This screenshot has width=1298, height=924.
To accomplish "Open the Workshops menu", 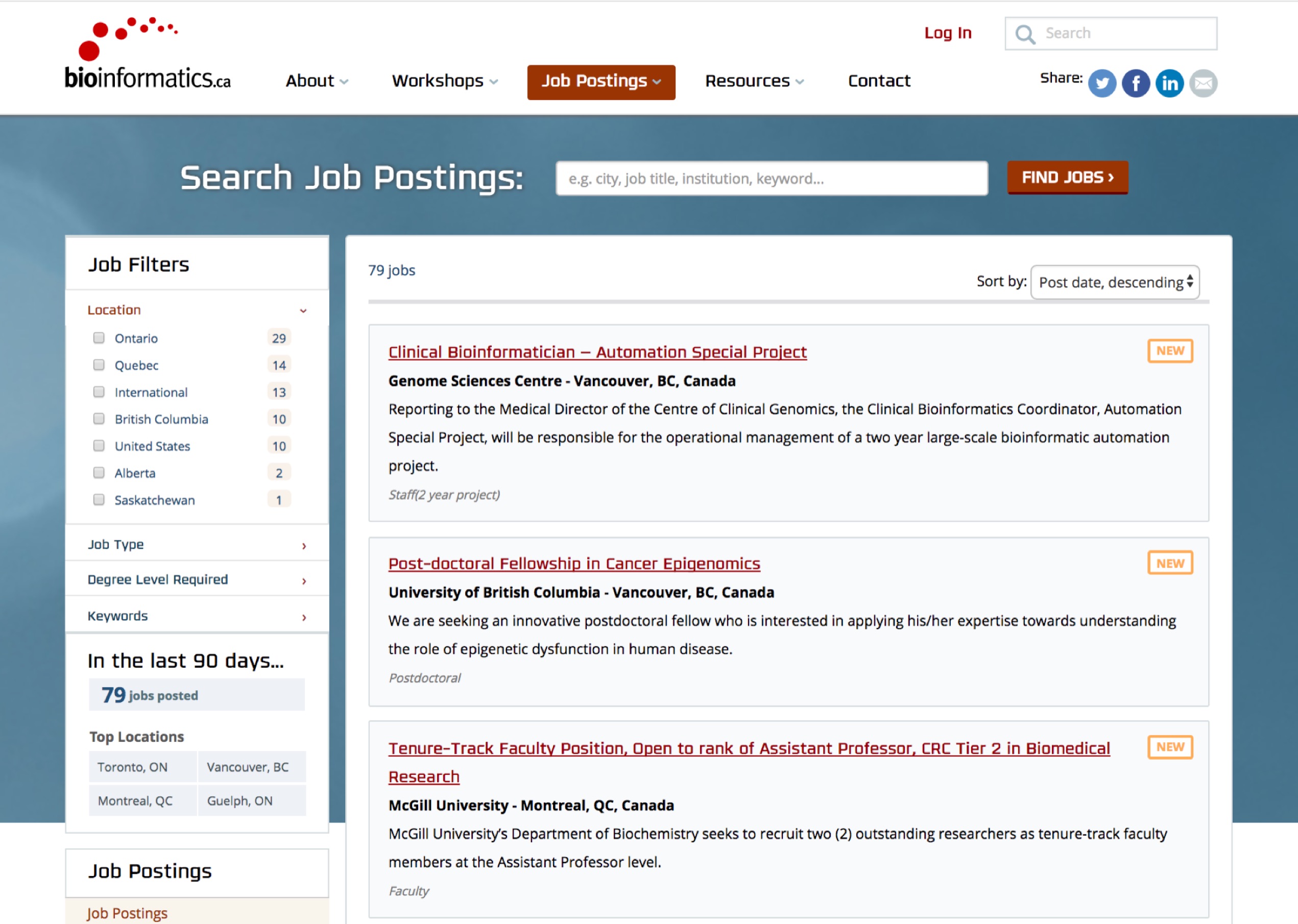I will click(x=444, y=81).
